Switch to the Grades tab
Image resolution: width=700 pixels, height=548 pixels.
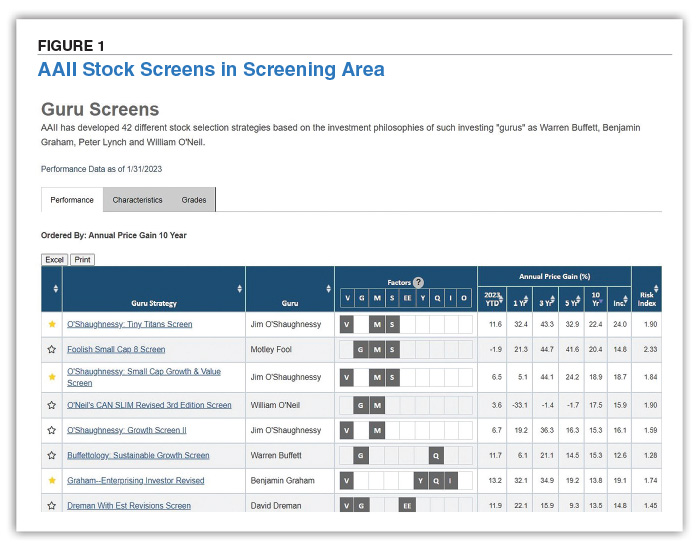click(194, 200)
